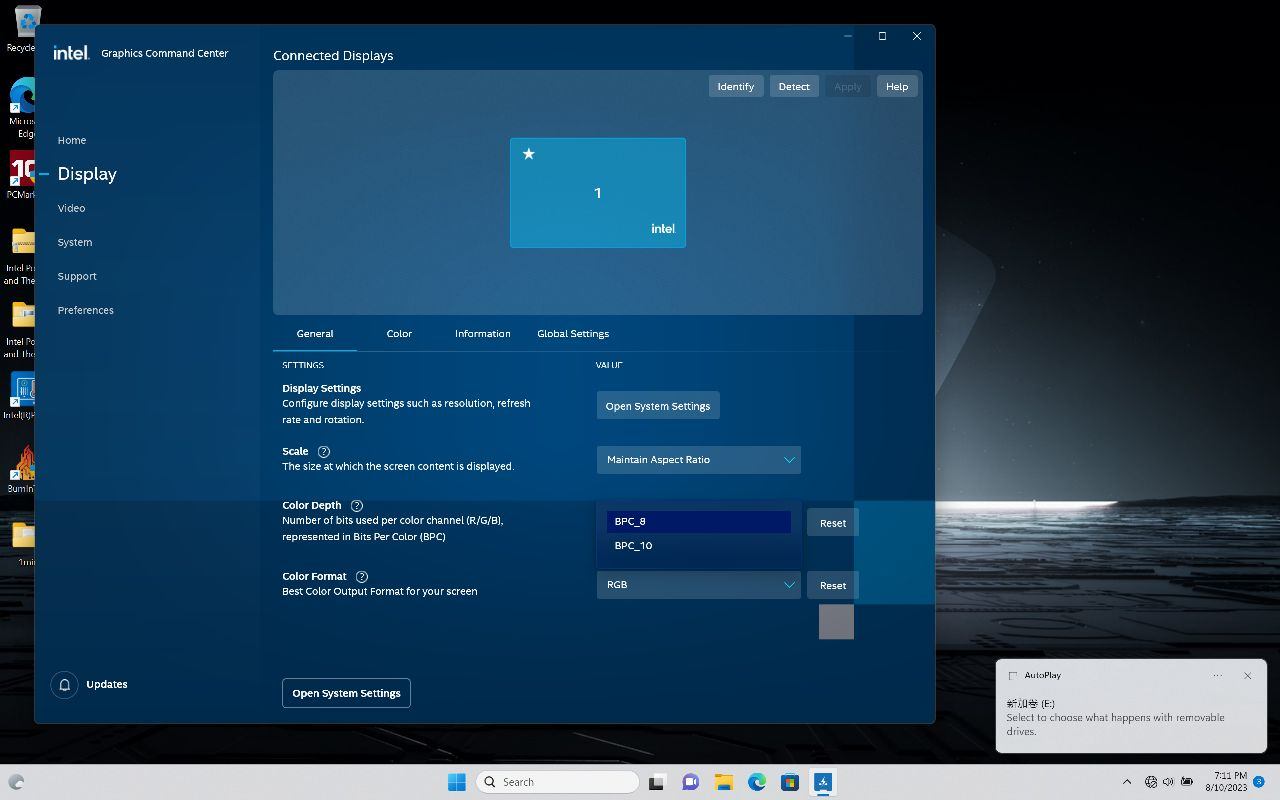
Task: Open the Color Format help question mark
Action: tap(362, 577)
